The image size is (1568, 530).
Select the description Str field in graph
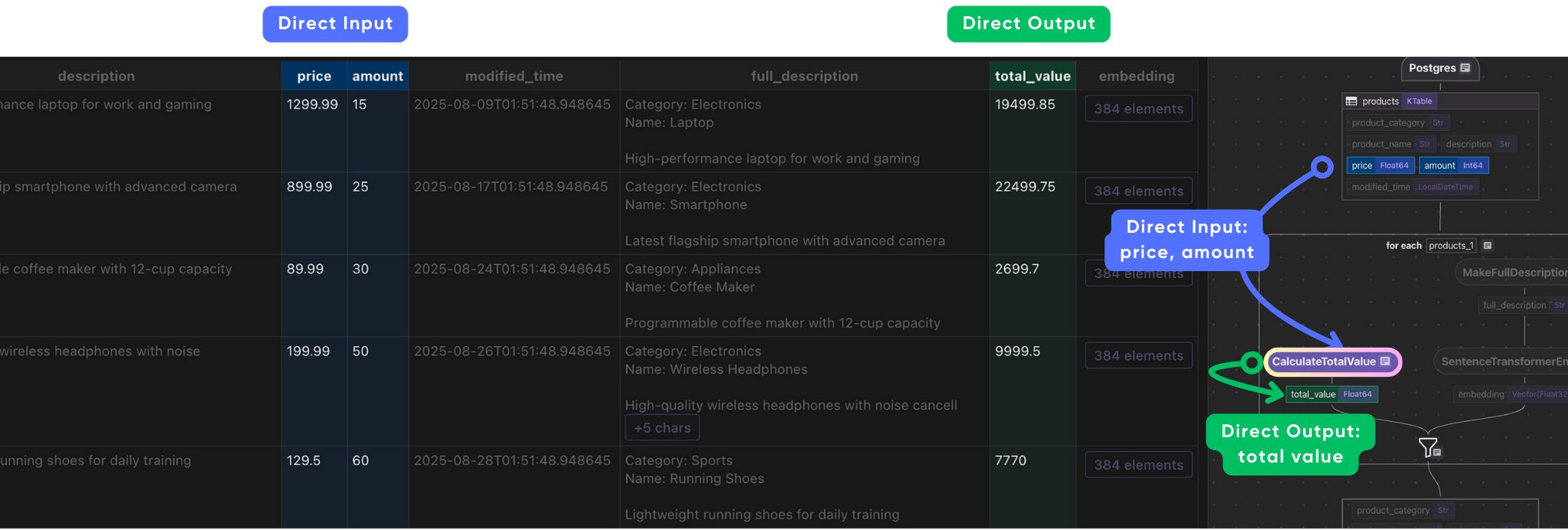tap(1478, 144)
